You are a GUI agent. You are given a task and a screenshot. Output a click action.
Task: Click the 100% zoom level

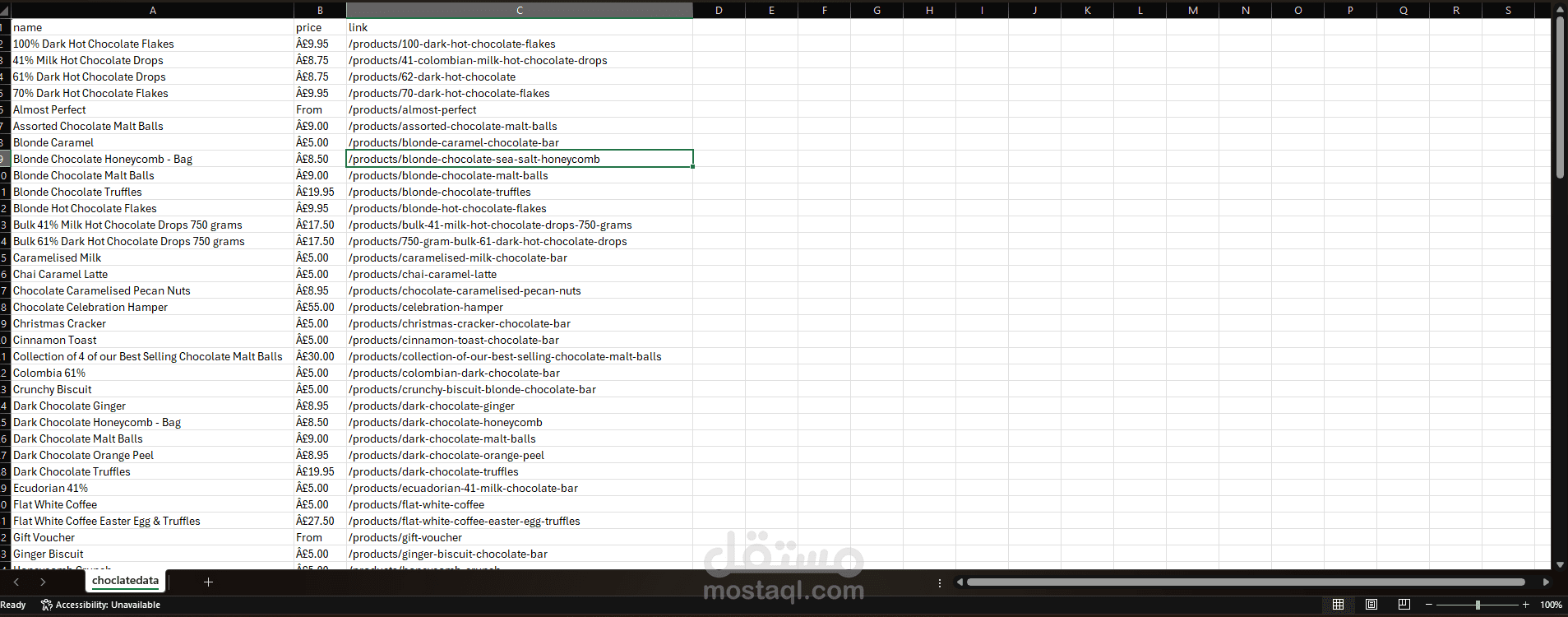tap(1551, 605)
